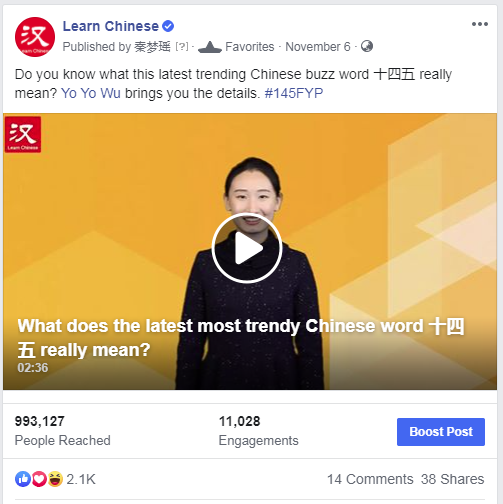This screenshot has width=503, height=504.
Task: Open the 2.1K reactions count
Action: click(81, 479)
